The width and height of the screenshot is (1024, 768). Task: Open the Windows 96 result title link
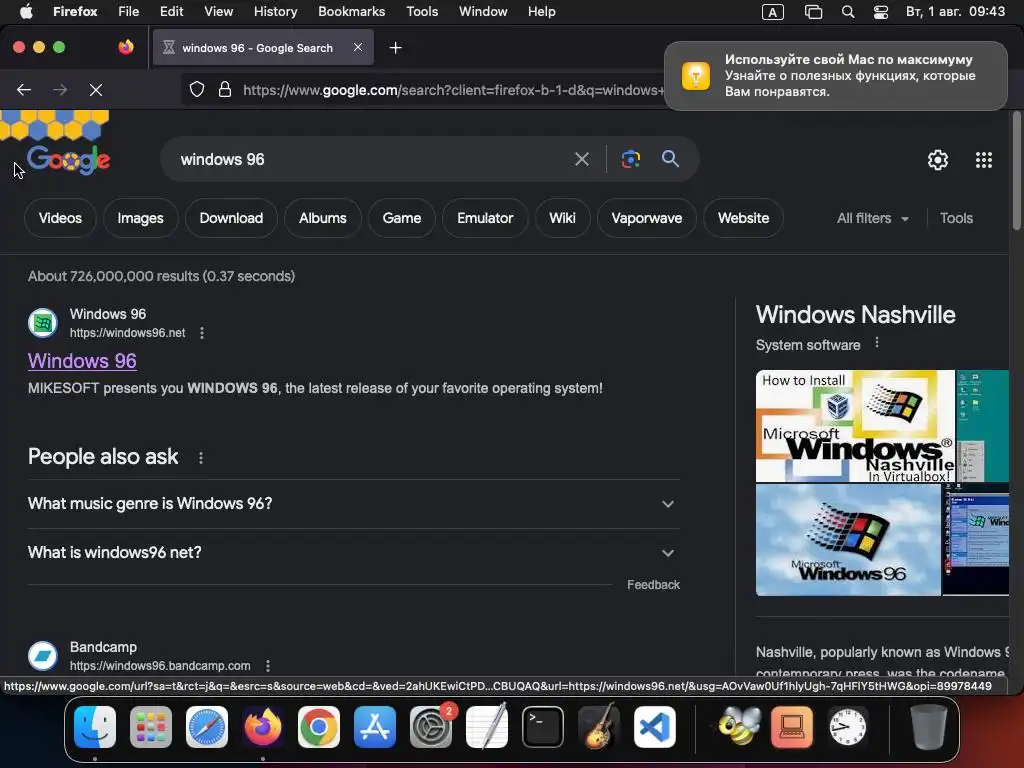point(82,360)
